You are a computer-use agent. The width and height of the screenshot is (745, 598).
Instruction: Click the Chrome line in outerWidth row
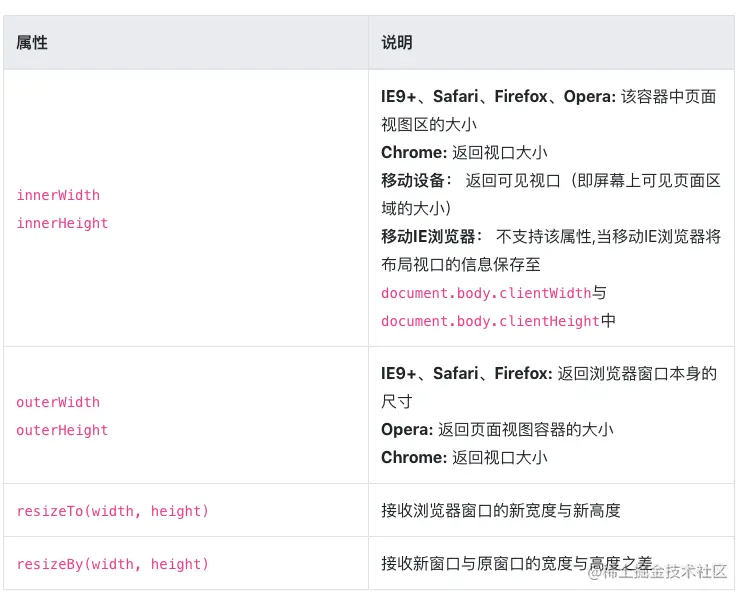coord(464,457)
